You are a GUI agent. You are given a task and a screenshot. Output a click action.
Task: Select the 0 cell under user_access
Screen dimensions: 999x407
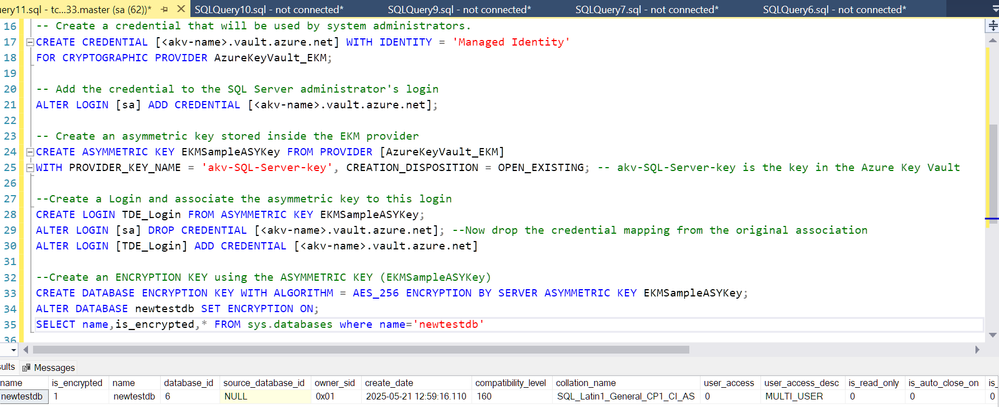pyautogui.click(x=730, y=396)
